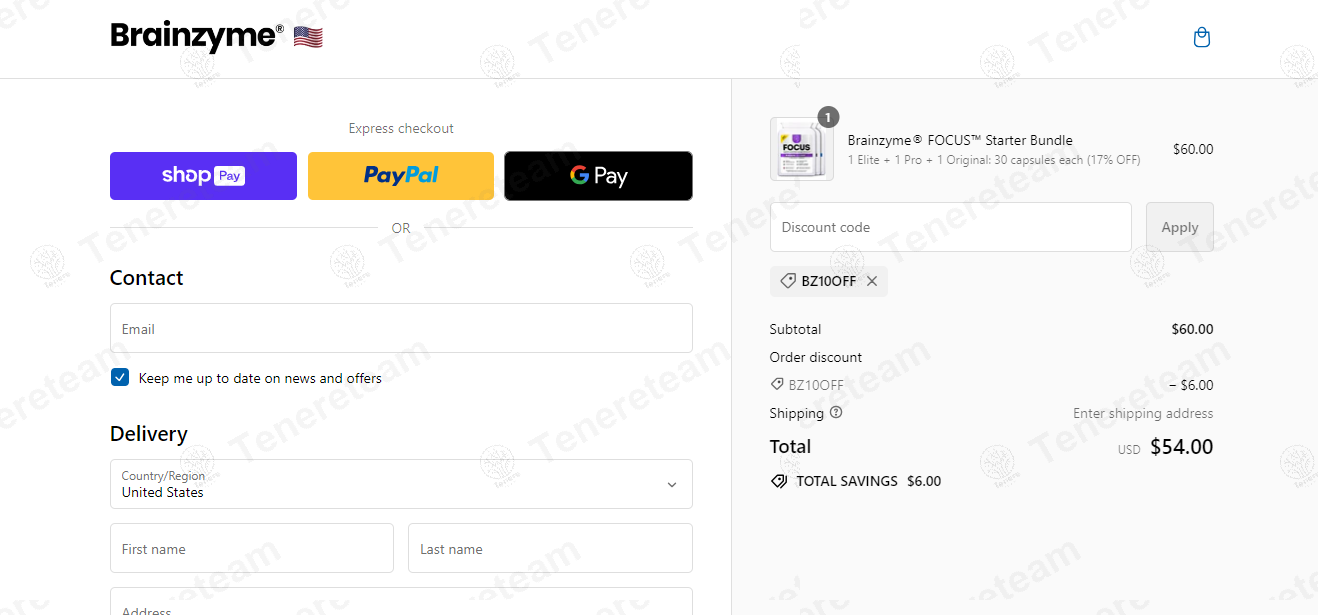
Task: Open the FOCUS Starter Bundle thumbnail
Action: [802, 149]
